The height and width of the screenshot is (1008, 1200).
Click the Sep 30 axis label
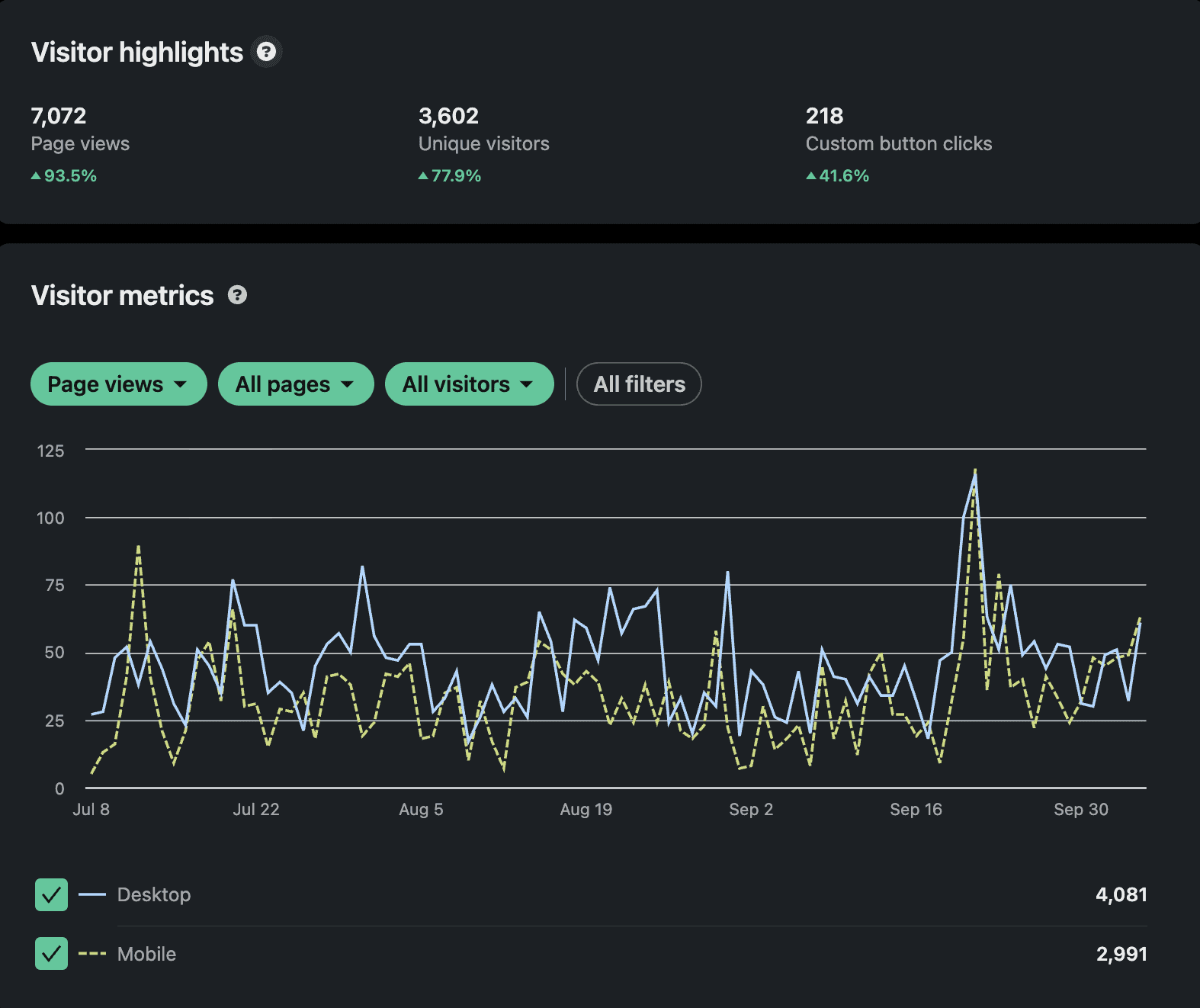pyautogui.click(x=1081, y=809)
